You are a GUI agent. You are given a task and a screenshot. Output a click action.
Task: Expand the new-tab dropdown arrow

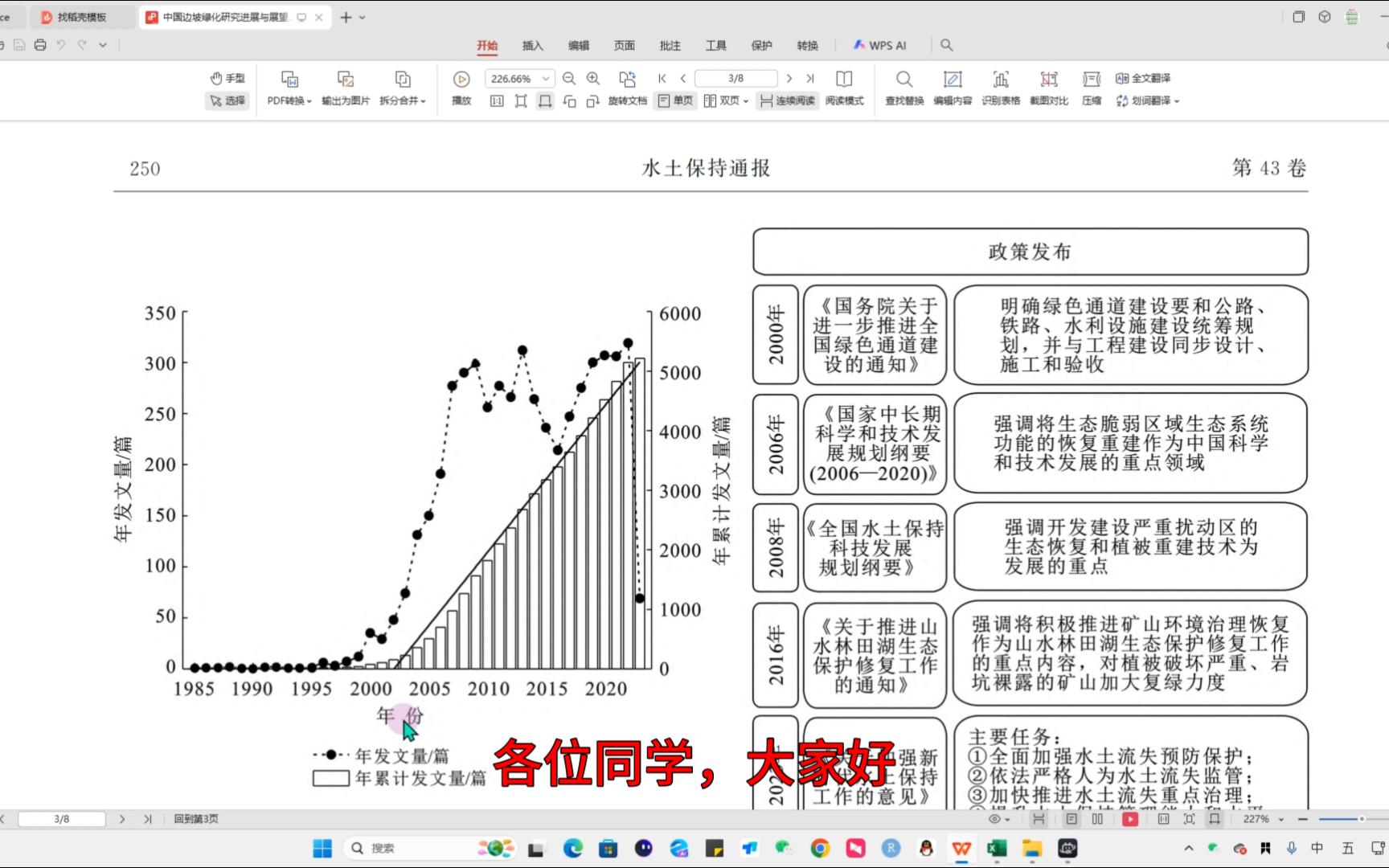pyautogui.click(x=363, y=17)
